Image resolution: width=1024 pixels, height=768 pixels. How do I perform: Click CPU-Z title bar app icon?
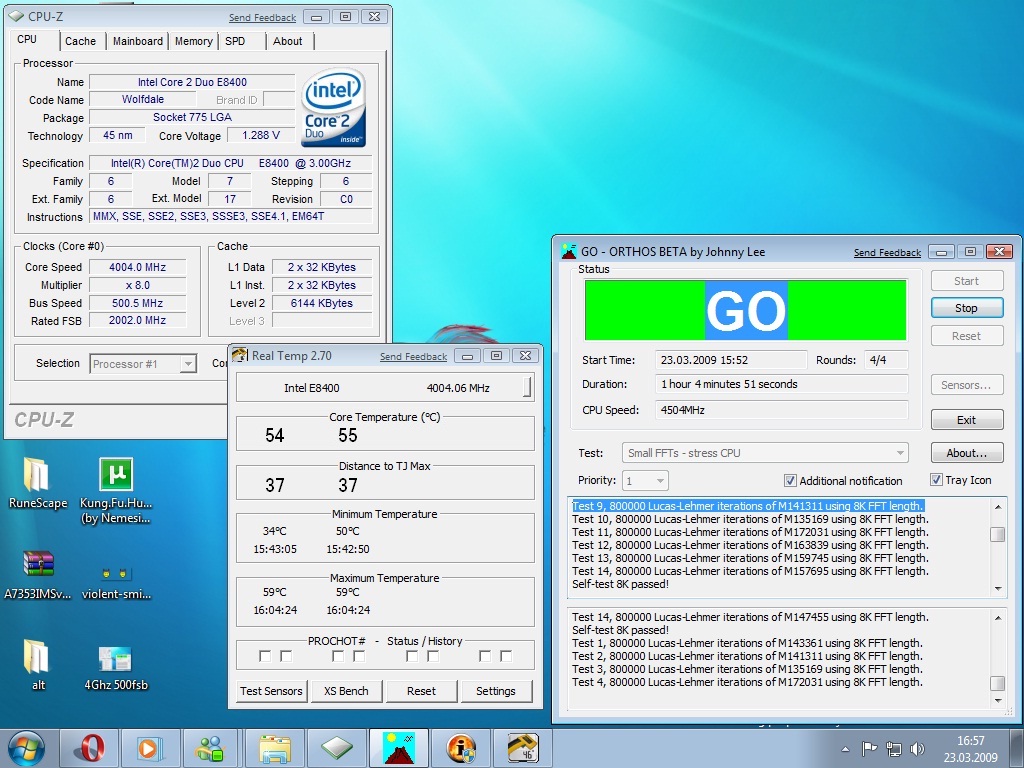pos(16,16)
